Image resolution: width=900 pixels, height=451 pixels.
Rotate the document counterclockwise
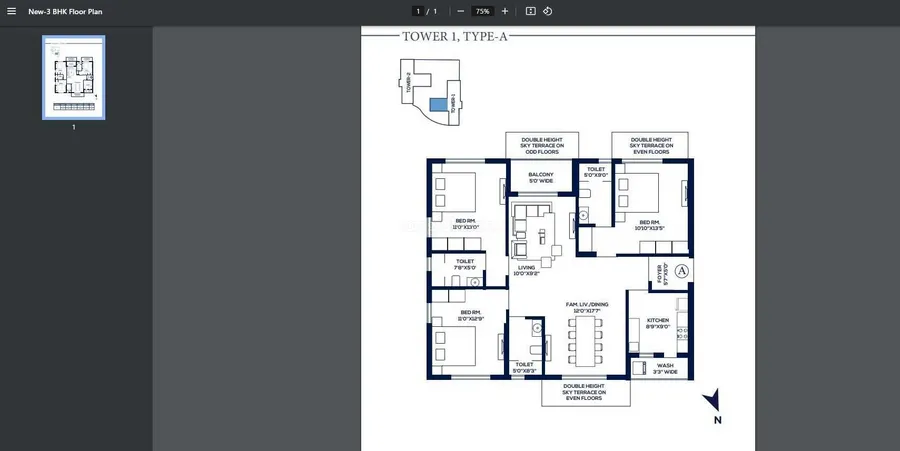pyautogui.click(x=548, y=11)
